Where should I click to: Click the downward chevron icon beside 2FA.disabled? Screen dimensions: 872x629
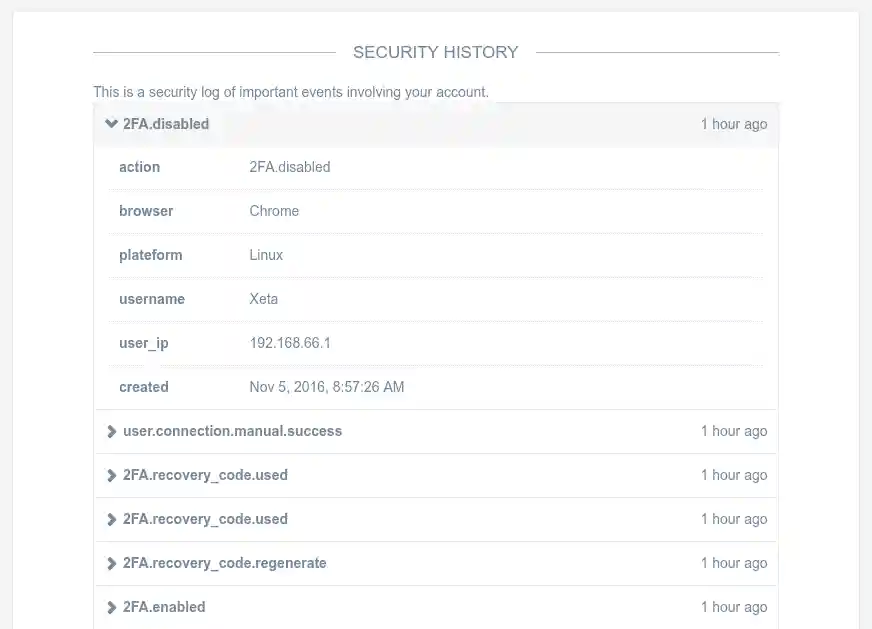pyautogui.click(x=111, y=124)
